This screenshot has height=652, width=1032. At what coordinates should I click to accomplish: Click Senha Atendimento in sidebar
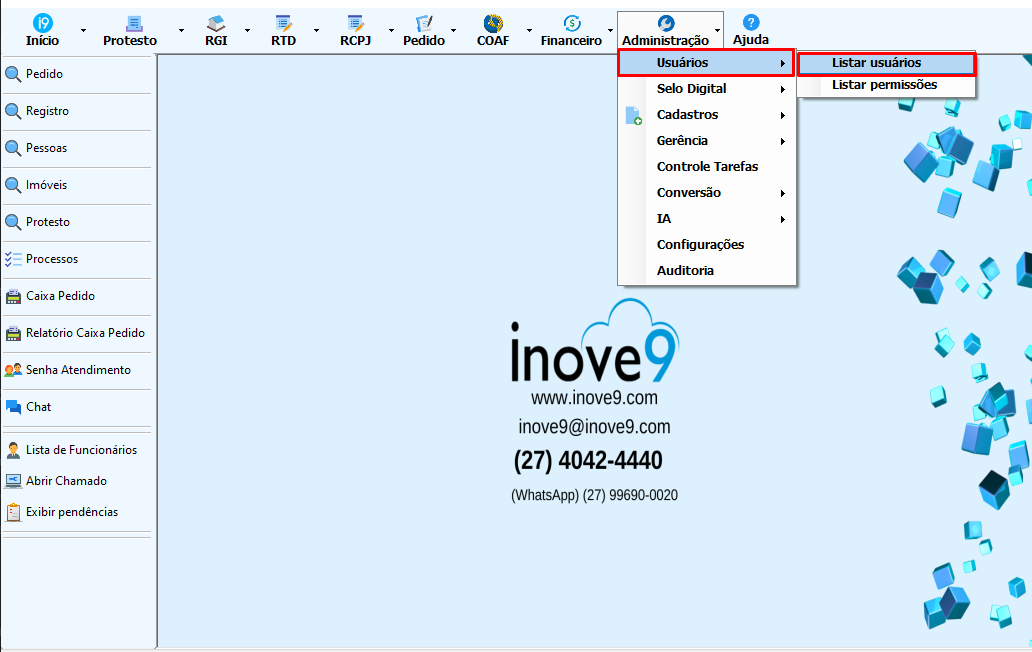(x=77, y=370)
